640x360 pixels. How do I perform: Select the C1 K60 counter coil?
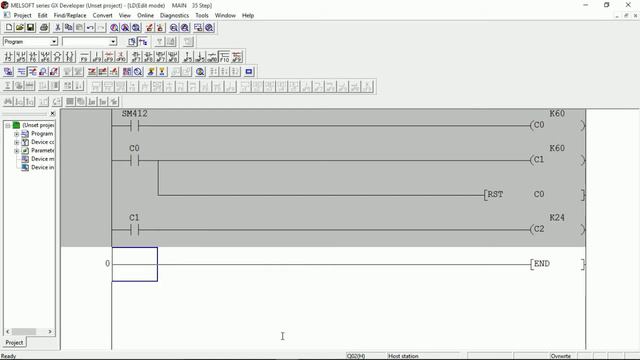[x=557, y=160]
